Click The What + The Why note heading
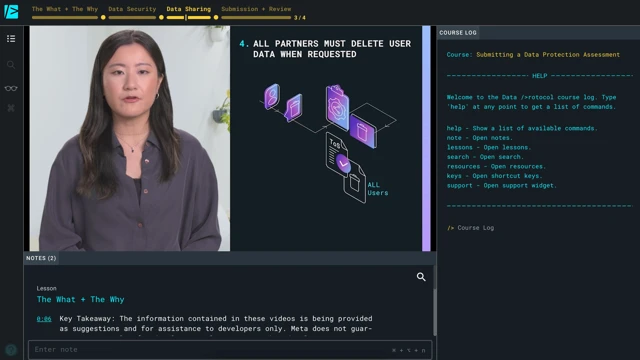640x360 pixels. point(80,300)
